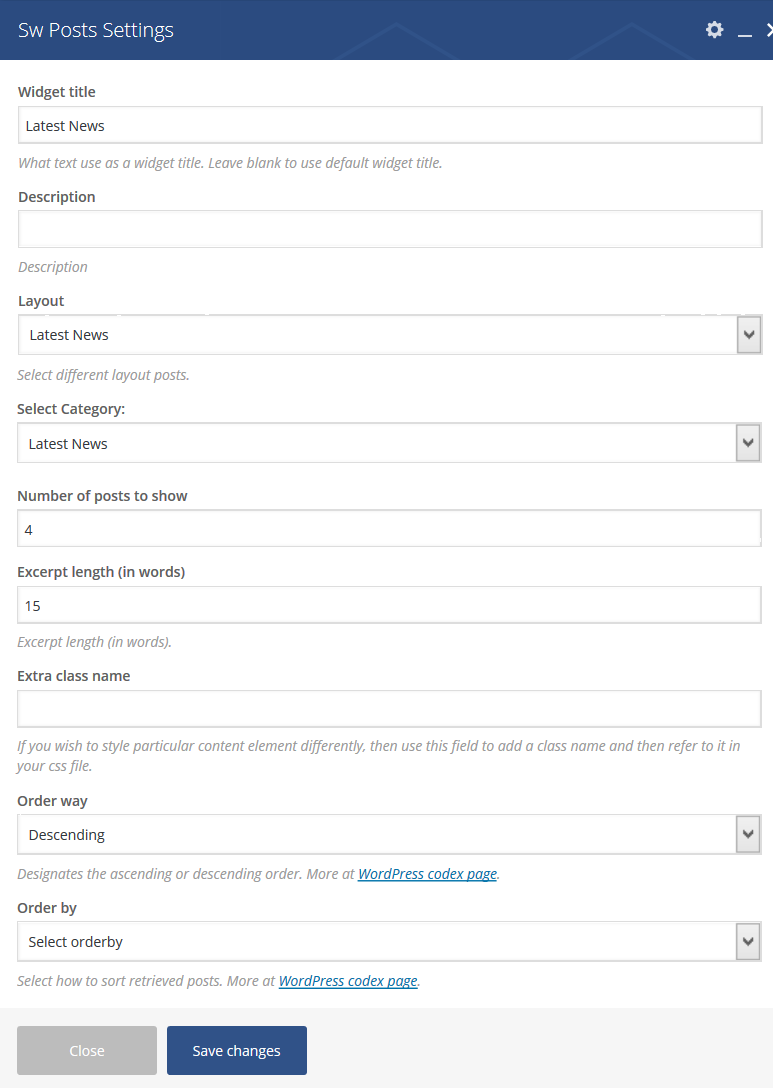Click the Order by dropdown arrow
Viewport: 773px width, 1088px height.
pyautogui.click(x=747, y=941)
